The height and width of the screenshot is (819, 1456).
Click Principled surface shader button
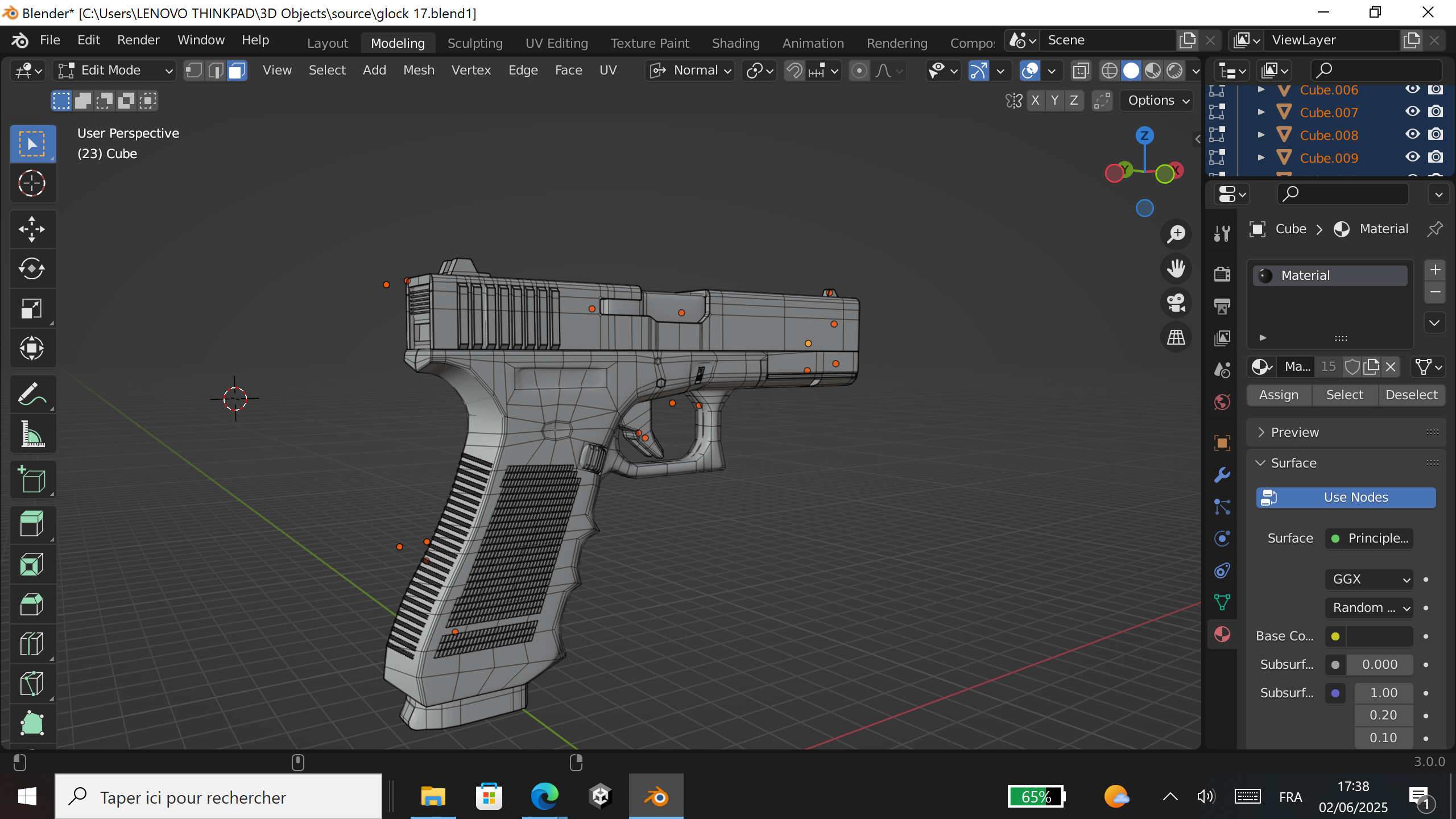1369,538
